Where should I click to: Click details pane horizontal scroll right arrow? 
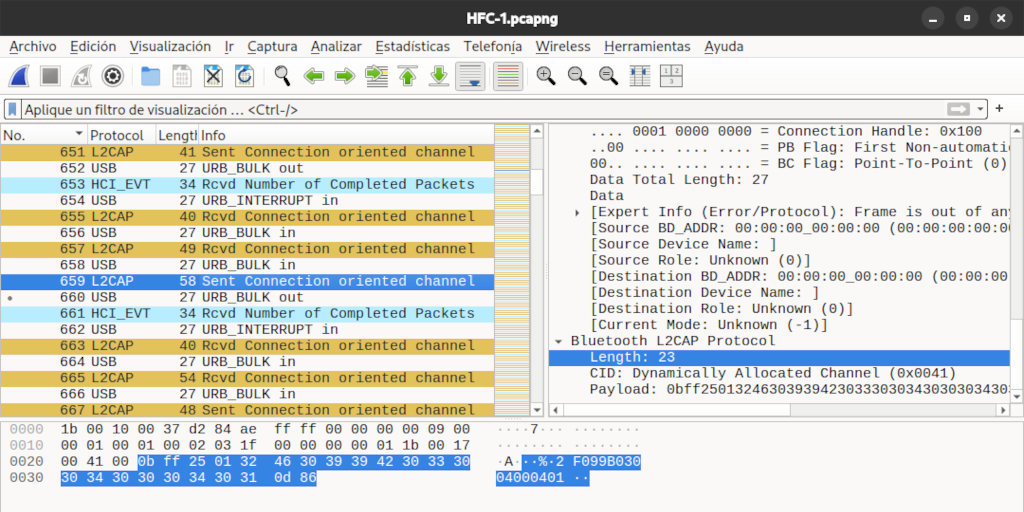pyautogui.click(x=1003, y=410)
